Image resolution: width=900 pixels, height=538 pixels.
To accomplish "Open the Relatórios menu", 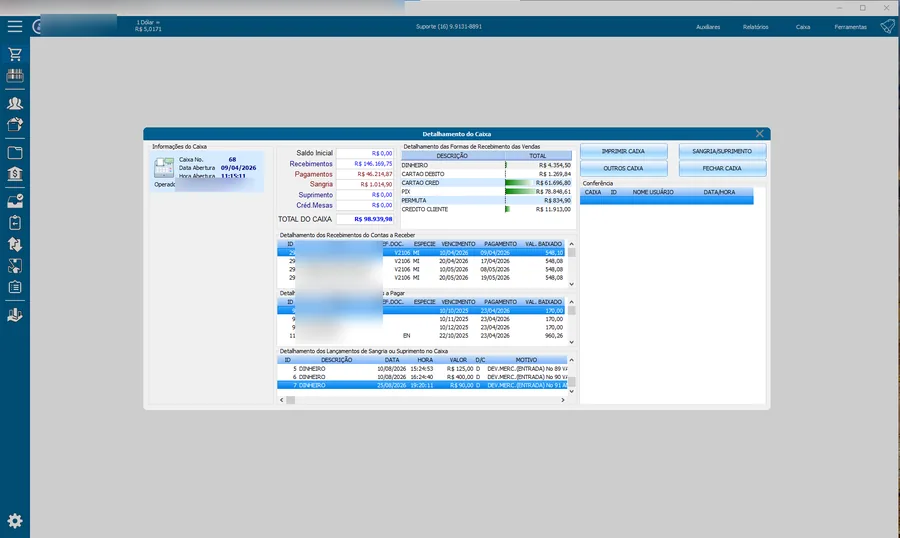I will tap(755, 27).
